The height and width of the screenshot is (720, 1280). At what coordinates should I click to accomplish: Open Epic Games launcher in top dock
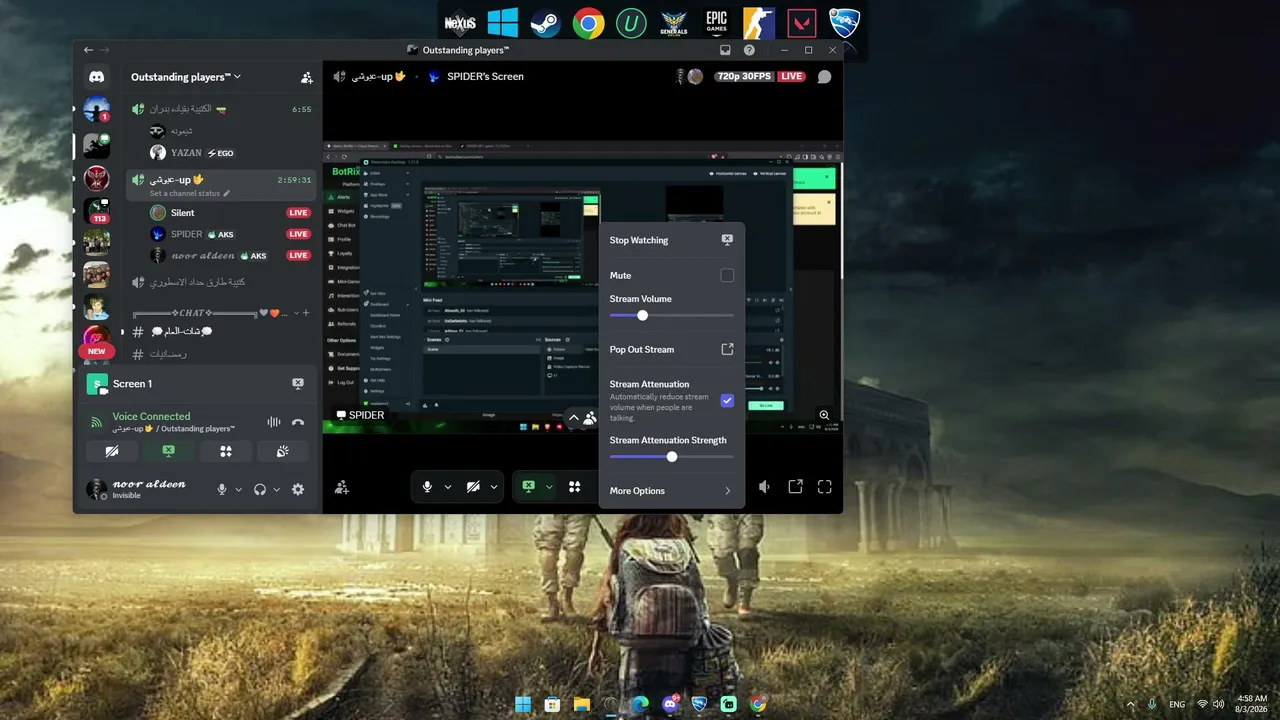716,23
